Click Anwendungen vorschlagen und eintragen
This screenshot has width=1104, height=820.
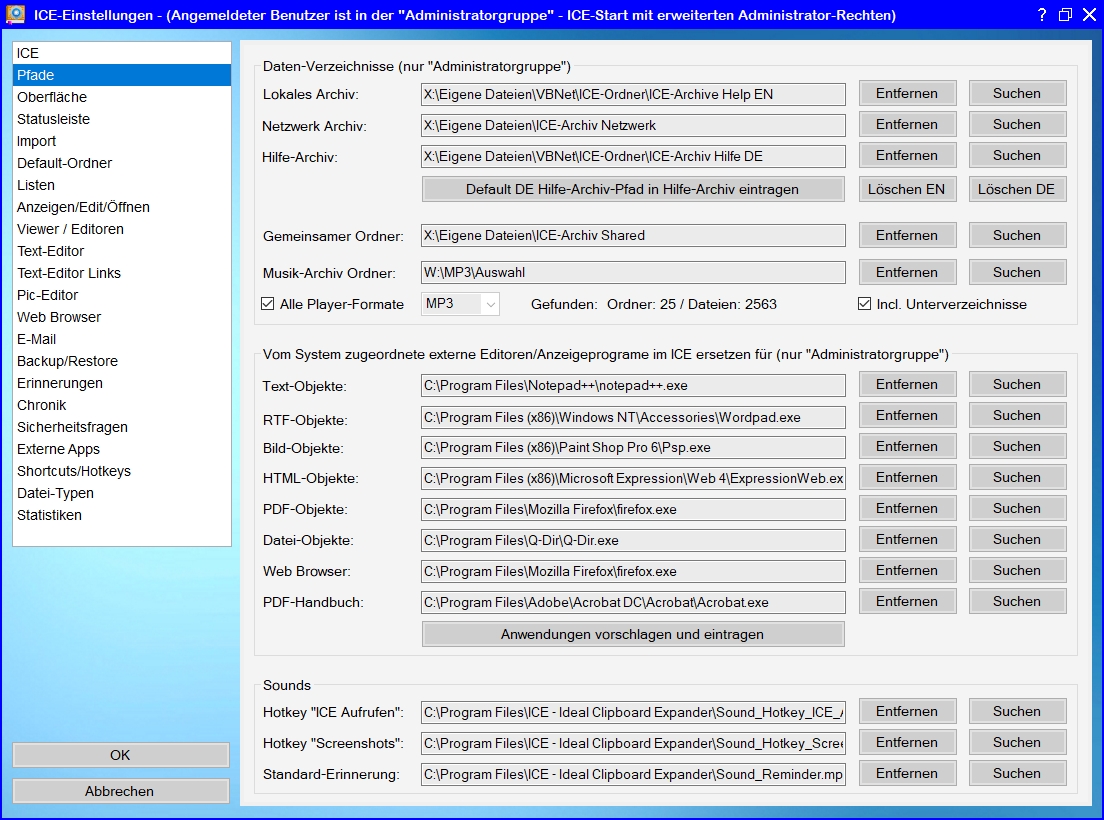click(633, 634)
